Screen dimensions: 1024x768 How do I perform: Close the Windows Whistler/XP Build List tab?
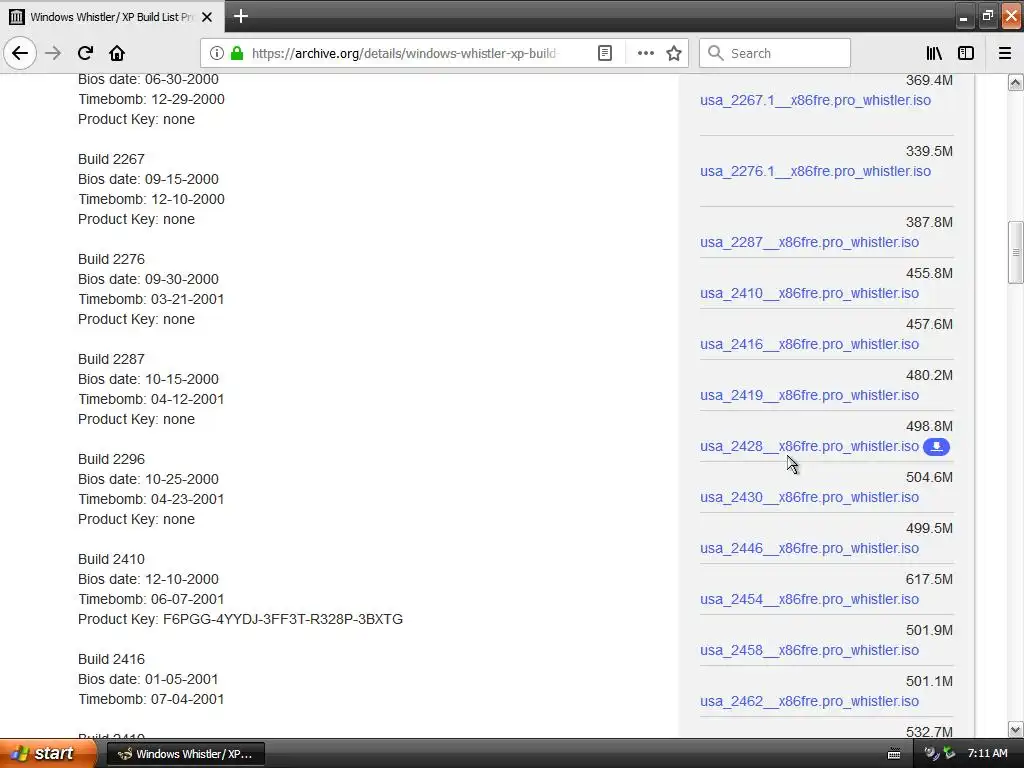(207, 17)
